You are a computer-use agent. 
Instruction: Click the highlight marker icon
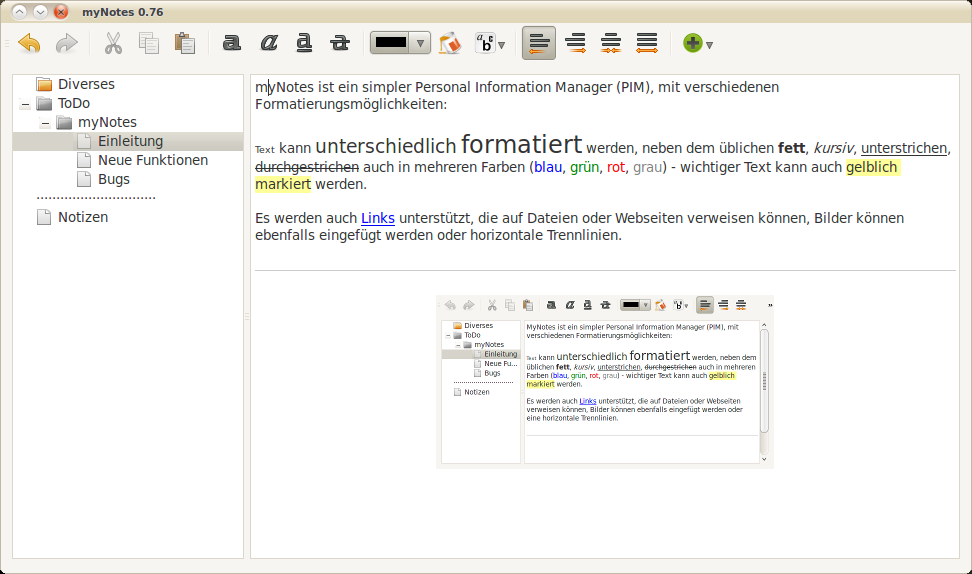[450, 43]
